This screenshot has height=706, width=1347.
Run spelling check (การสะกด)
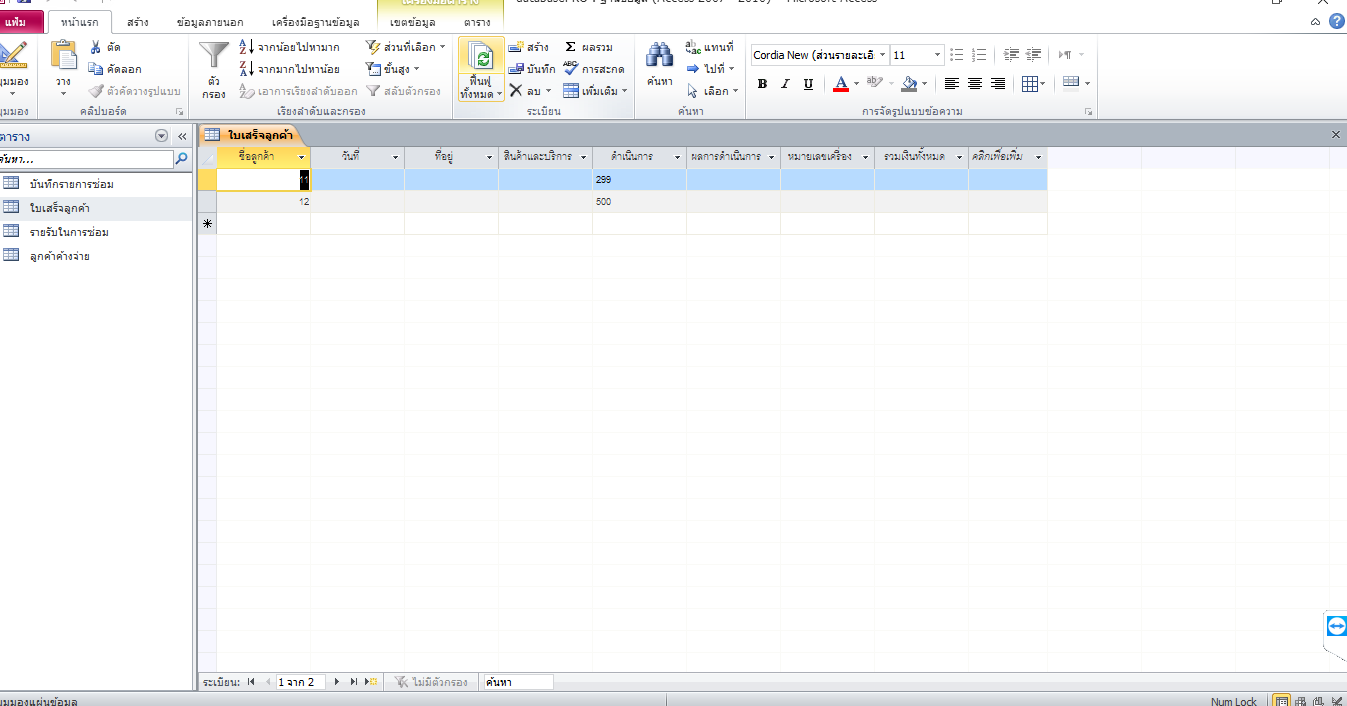(x=571, y=69)
